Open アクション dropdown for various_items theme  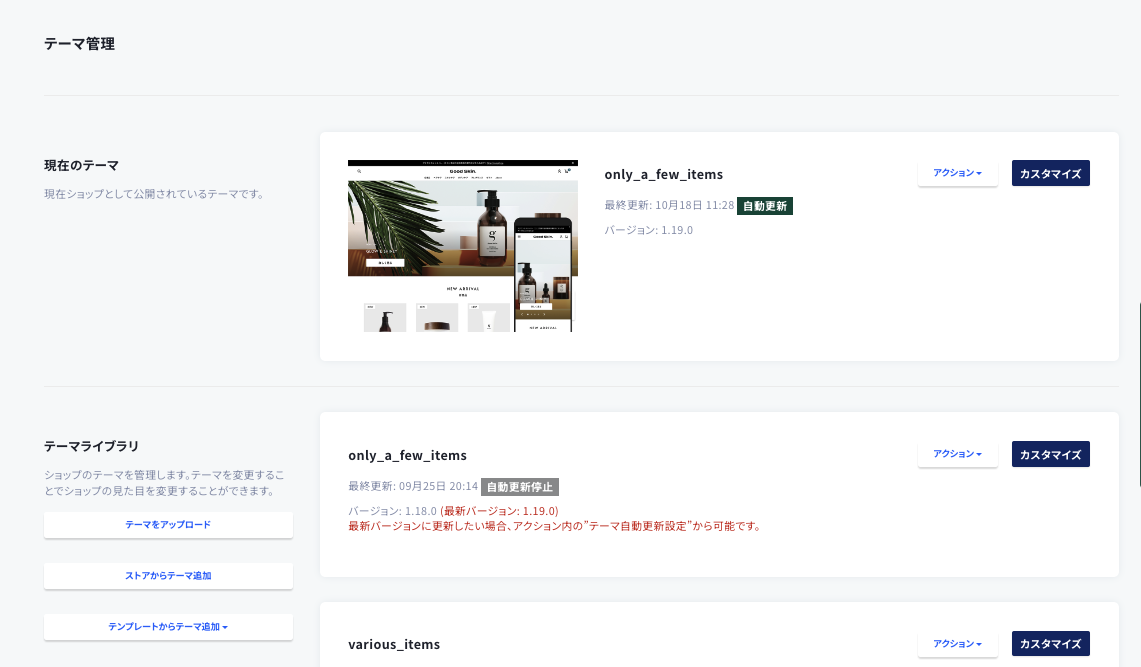point(957,644)
